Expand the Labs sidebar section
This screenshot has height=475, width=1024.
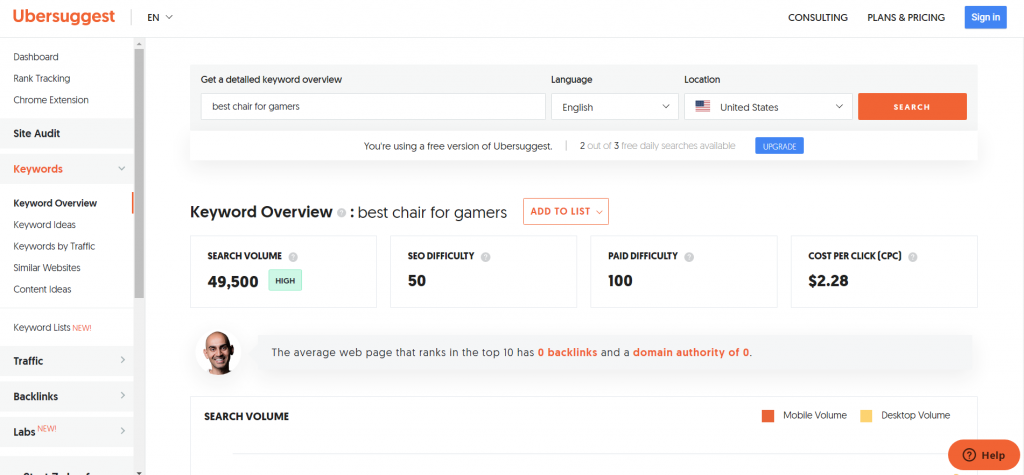click(x=67, y=431)
